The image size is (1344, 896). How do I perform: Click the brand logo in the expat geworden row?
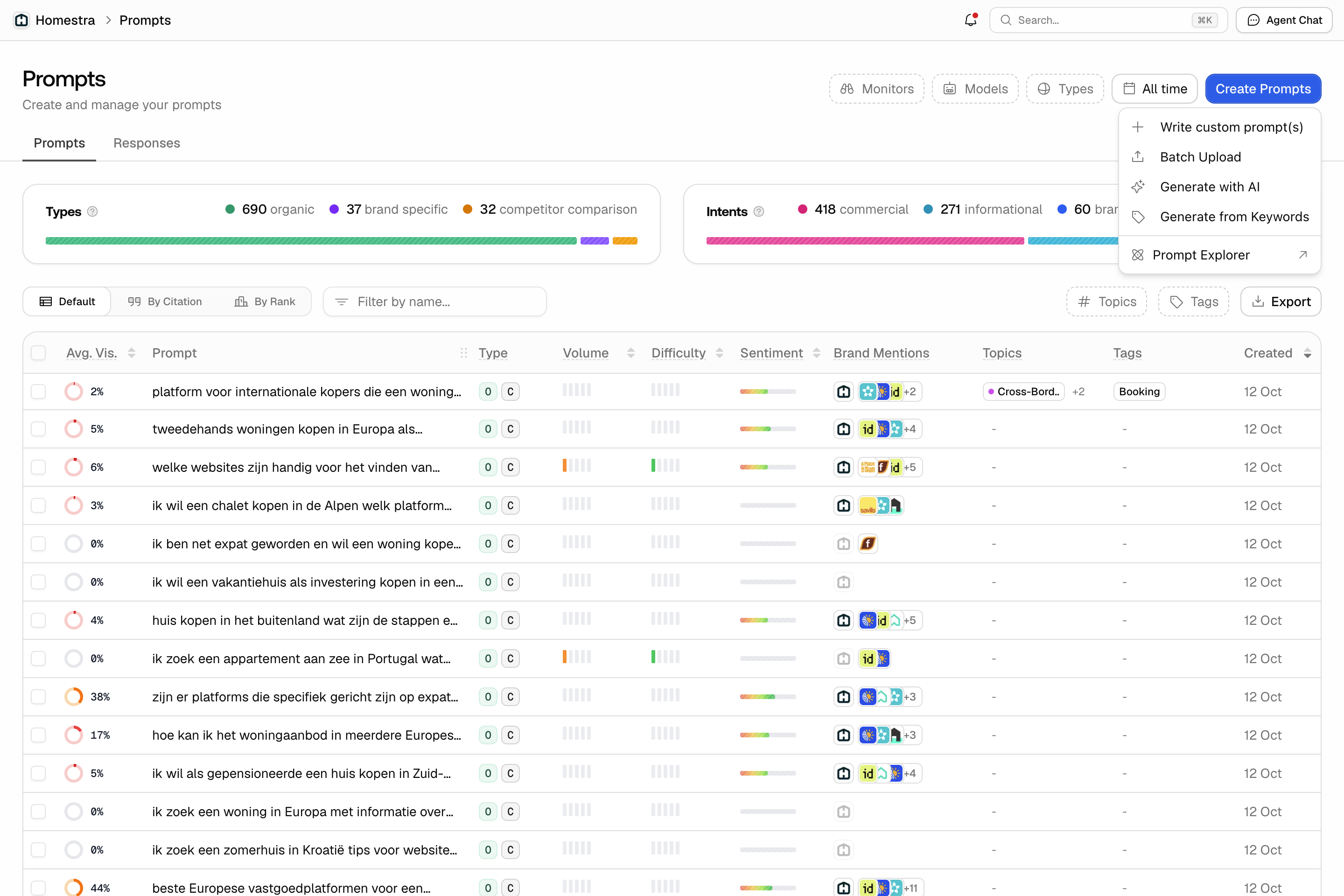[868, 543]
